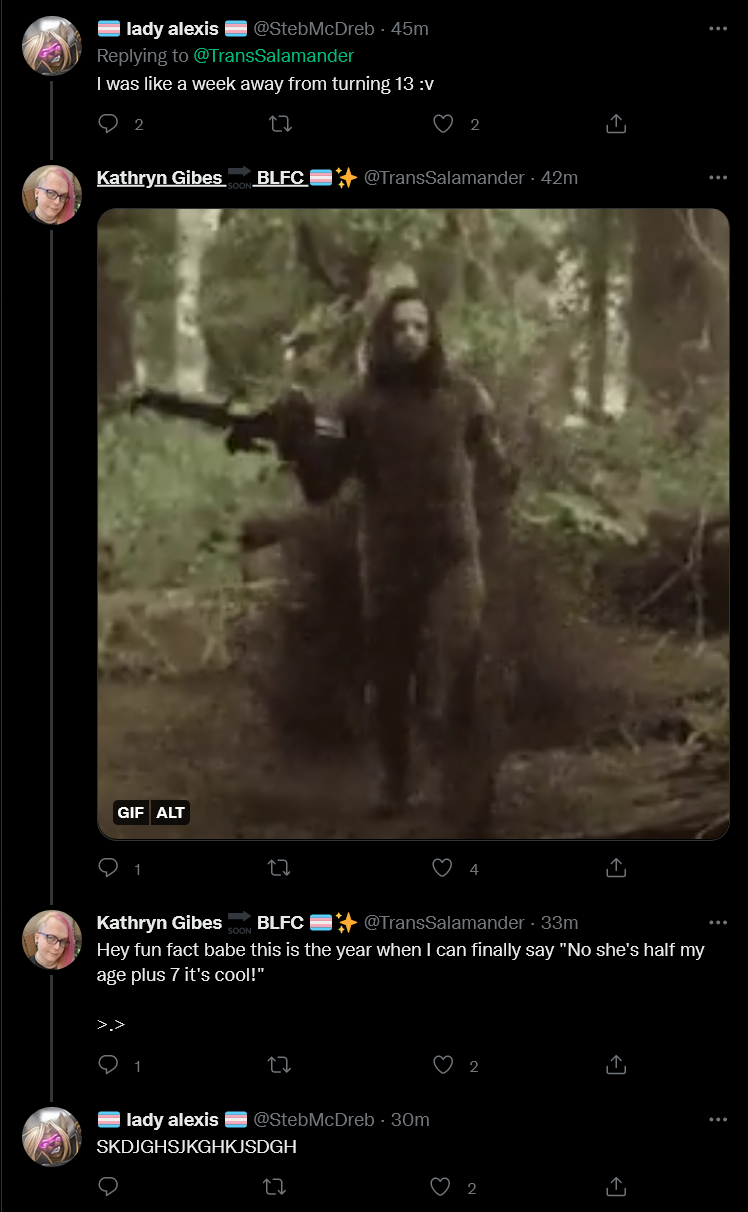Like the "half my age plus 7" tweet
Viewport: 748px width, 1212px height.
pos(443,1065)
